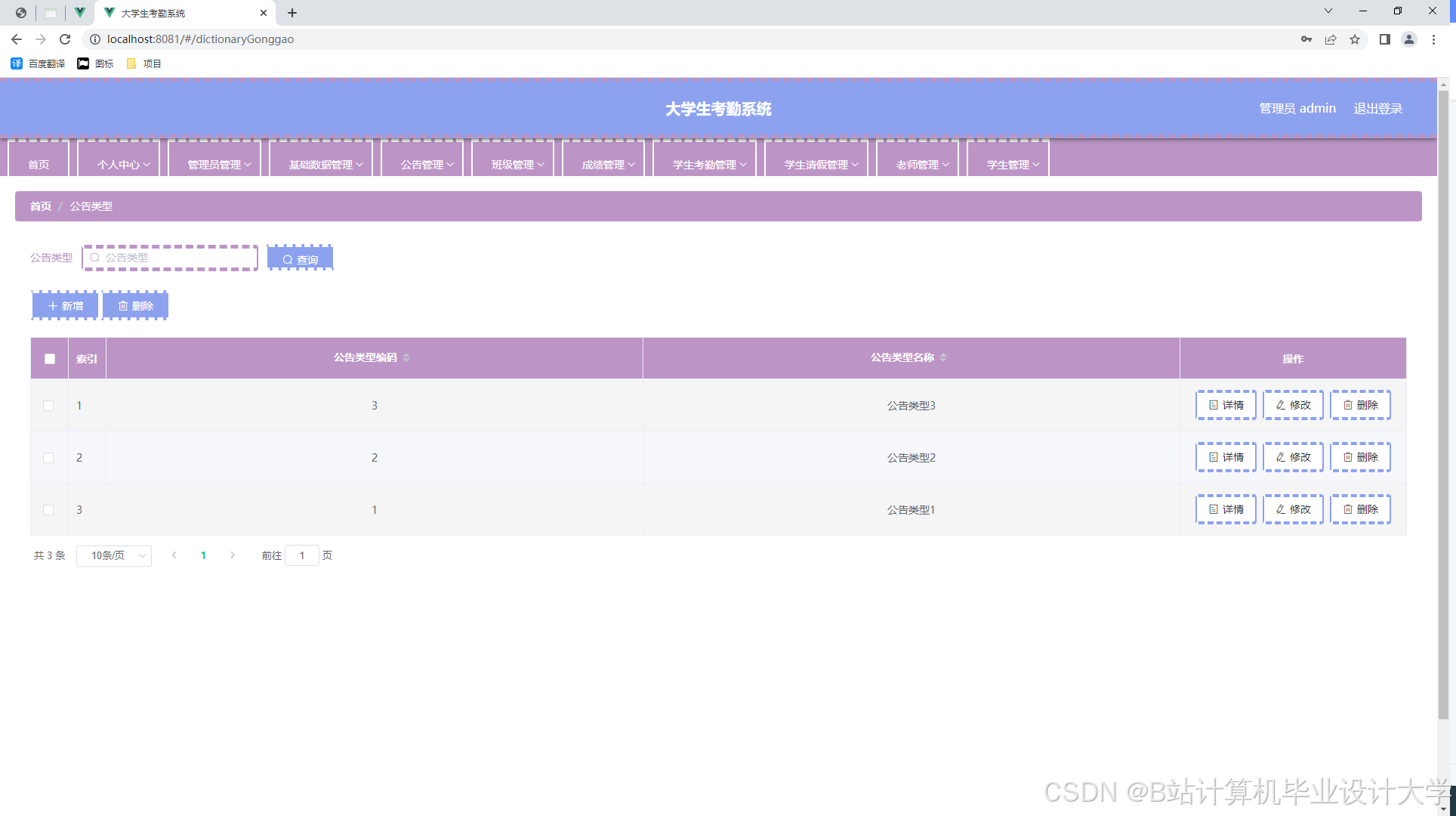This screenshot has width=1456, height=816.
Task: Toggle the select-all checkbox in table header
Action: click(50, 359)
